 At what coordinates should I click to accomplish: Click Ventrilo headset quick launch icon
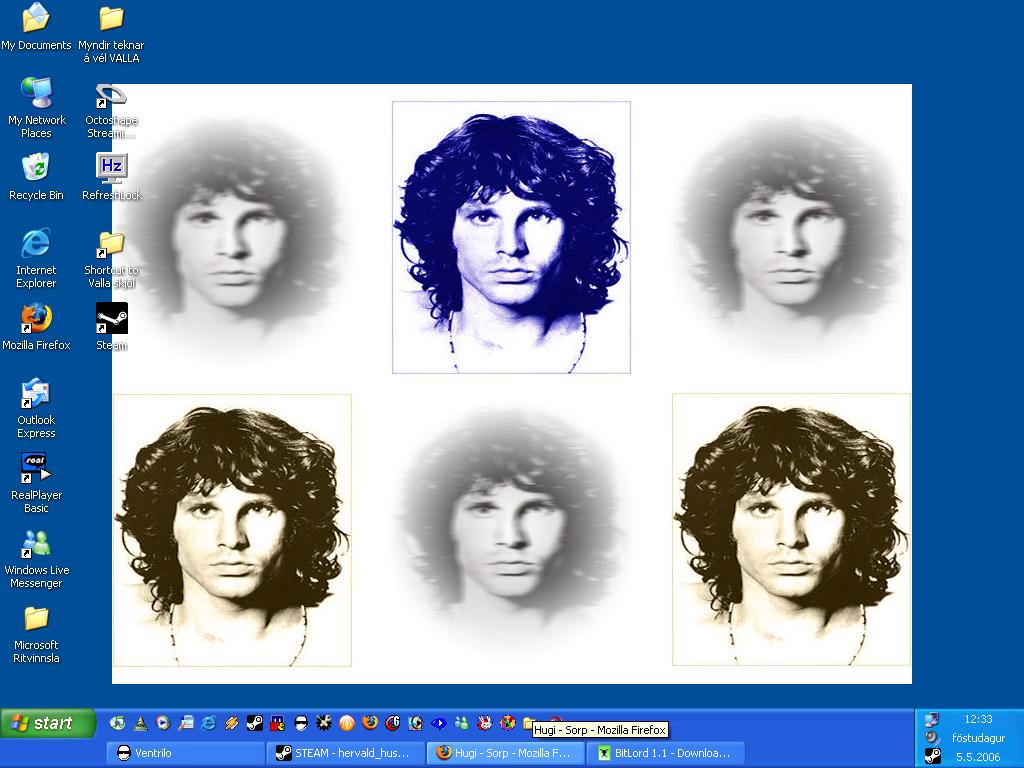pos(300,723)
